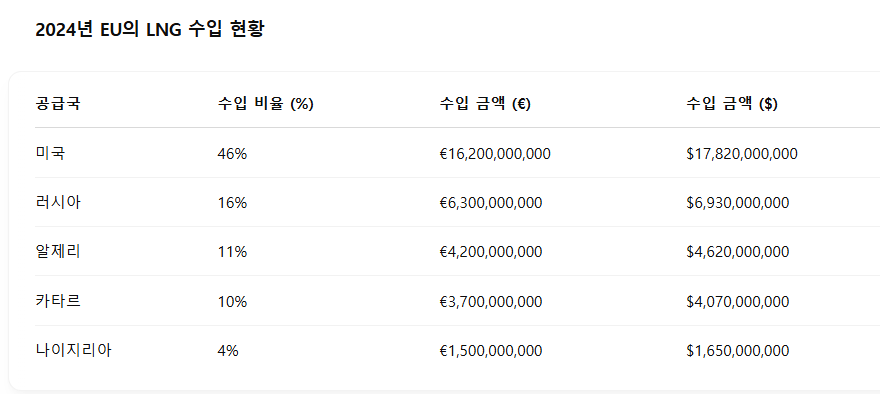Viewport: 880px width, 394px height.
Task: Click the 수입 금액 ($) column header
Action: [732, 104]
